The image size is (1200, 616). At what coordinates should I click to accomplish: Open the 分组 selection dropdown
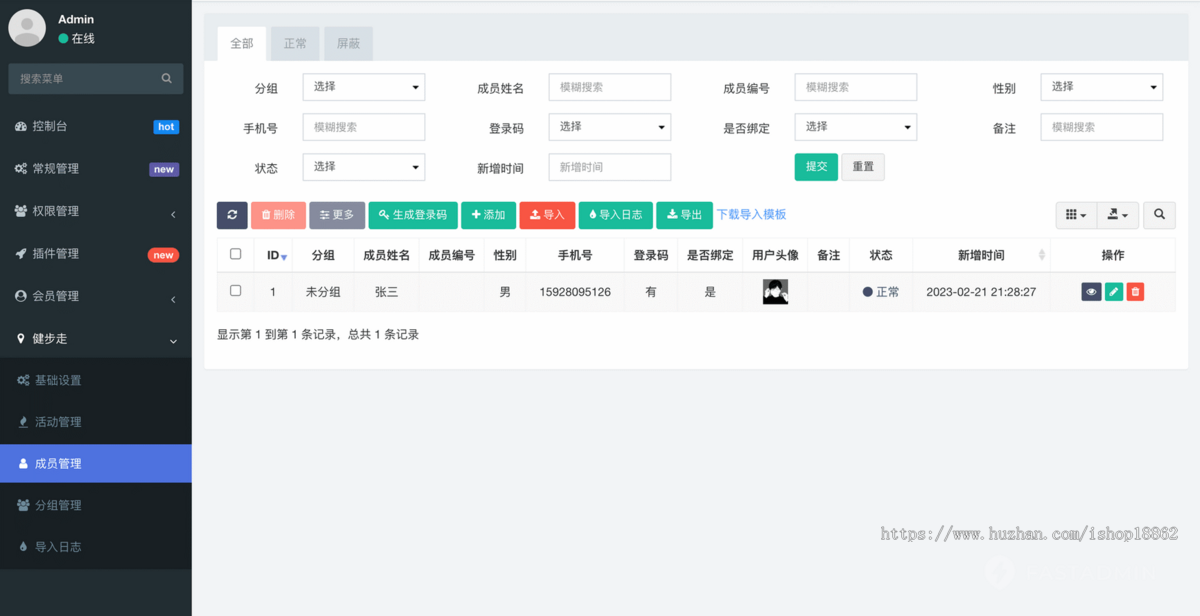363,87
